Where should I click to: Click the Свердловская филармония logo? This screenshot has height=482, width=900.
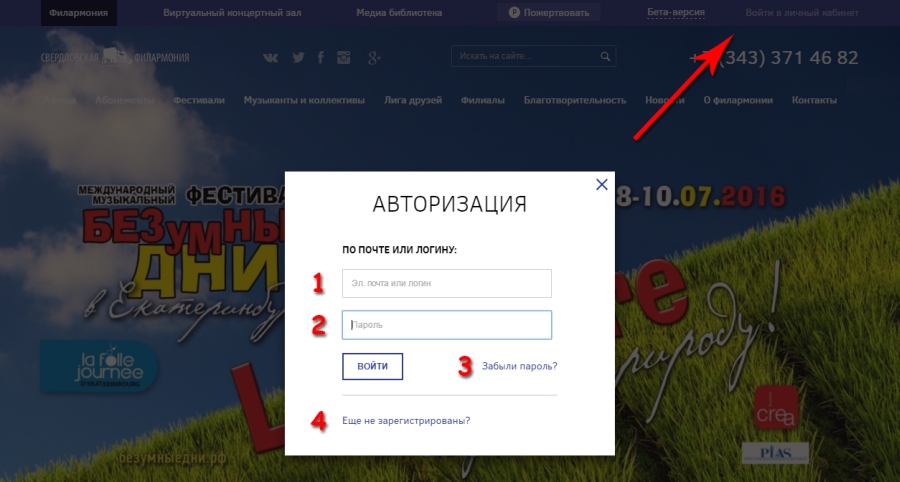(115, 57)
